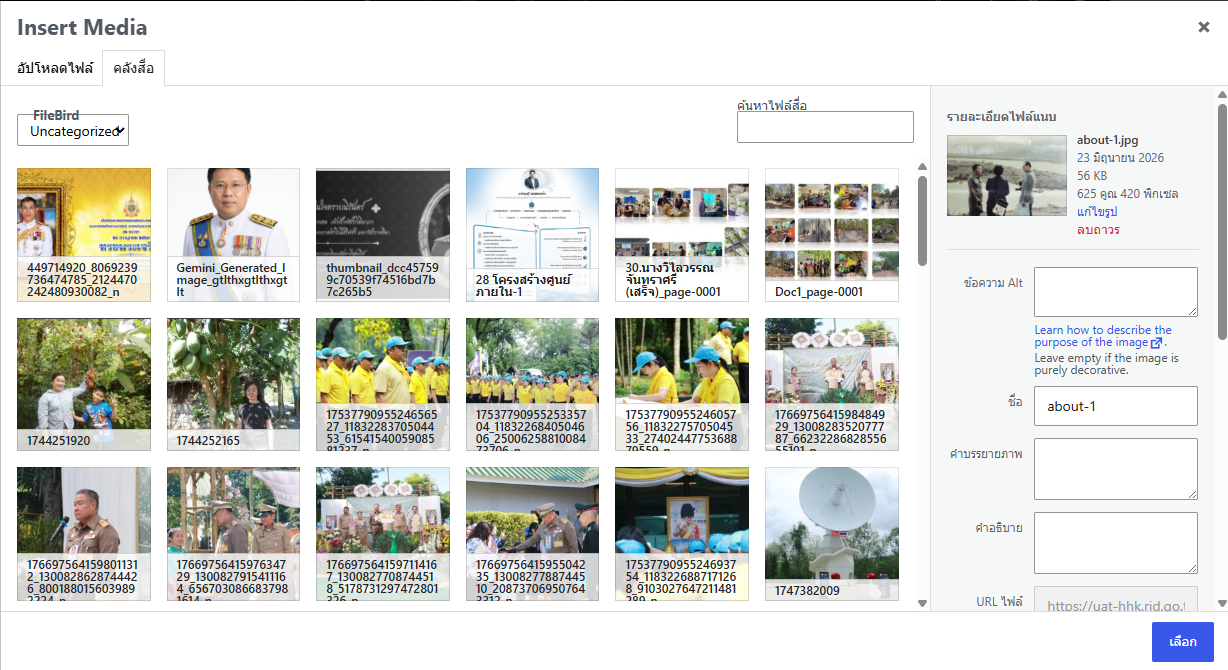The height and width of the screenshot is (670, 1228).
Task: Focus the คำอธิบาย description text area
Action: pyautogui.click(x=1116, y=543)
